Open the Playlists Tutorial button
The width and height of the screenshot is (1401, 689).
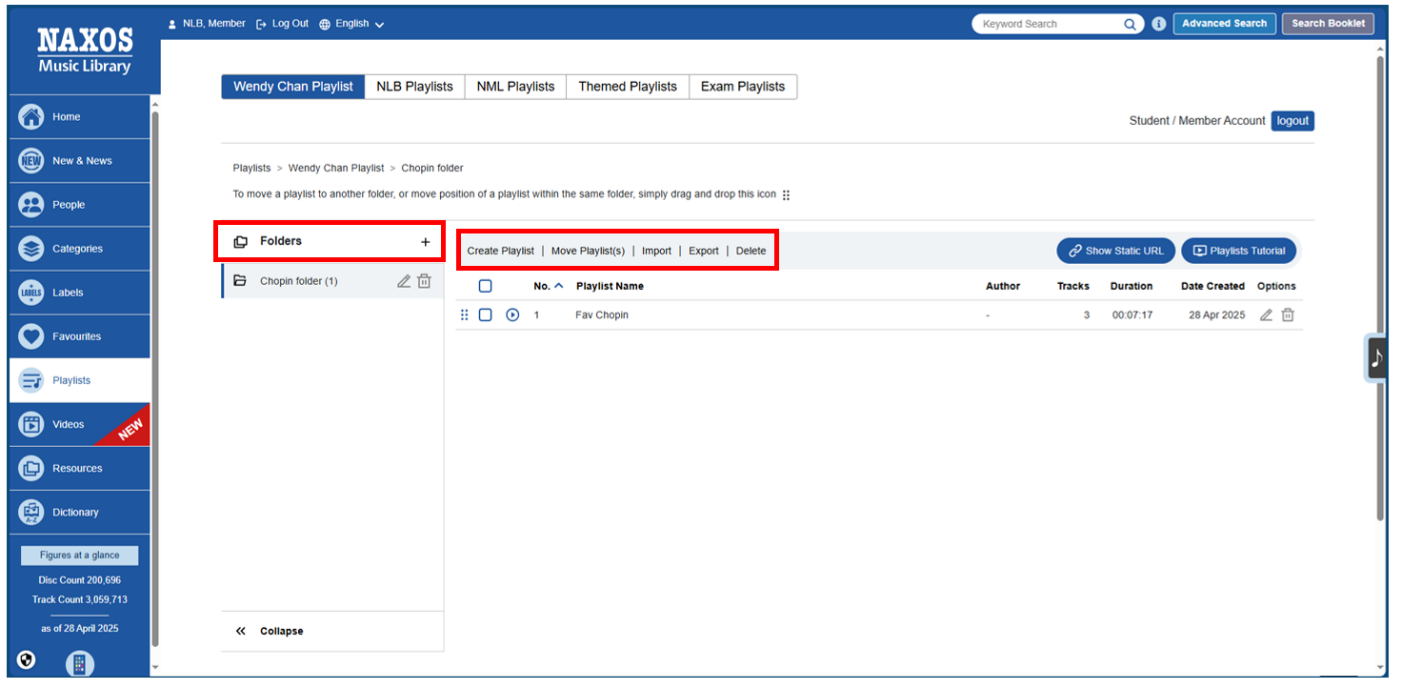pyautogui.click(x=1239, y=251)
